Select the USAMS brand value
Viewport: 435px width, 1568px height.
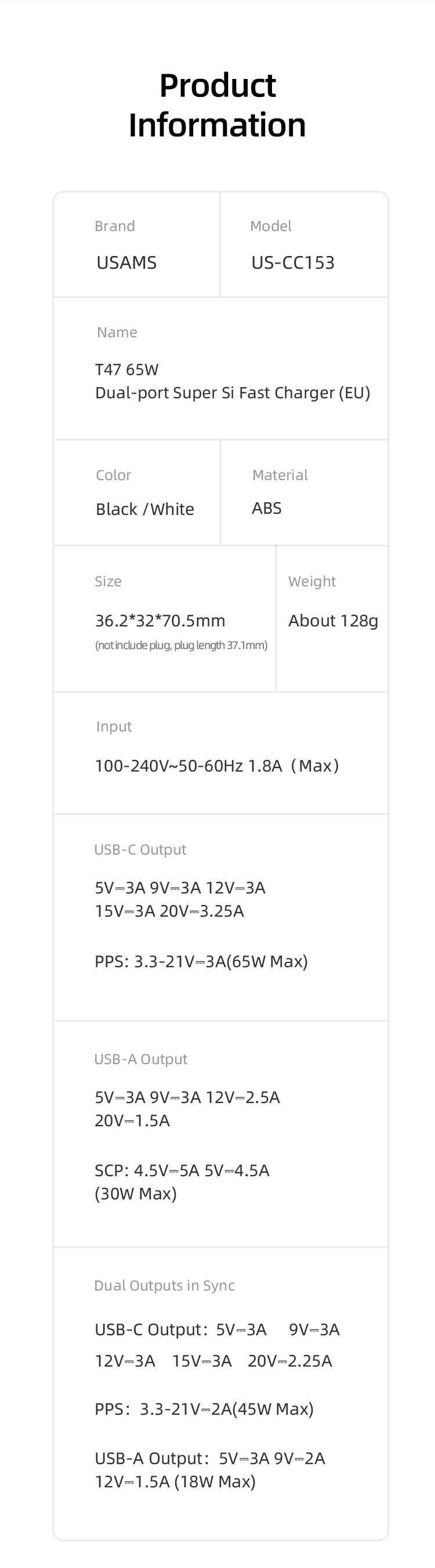pyautogui.click(x=126, y=262)
